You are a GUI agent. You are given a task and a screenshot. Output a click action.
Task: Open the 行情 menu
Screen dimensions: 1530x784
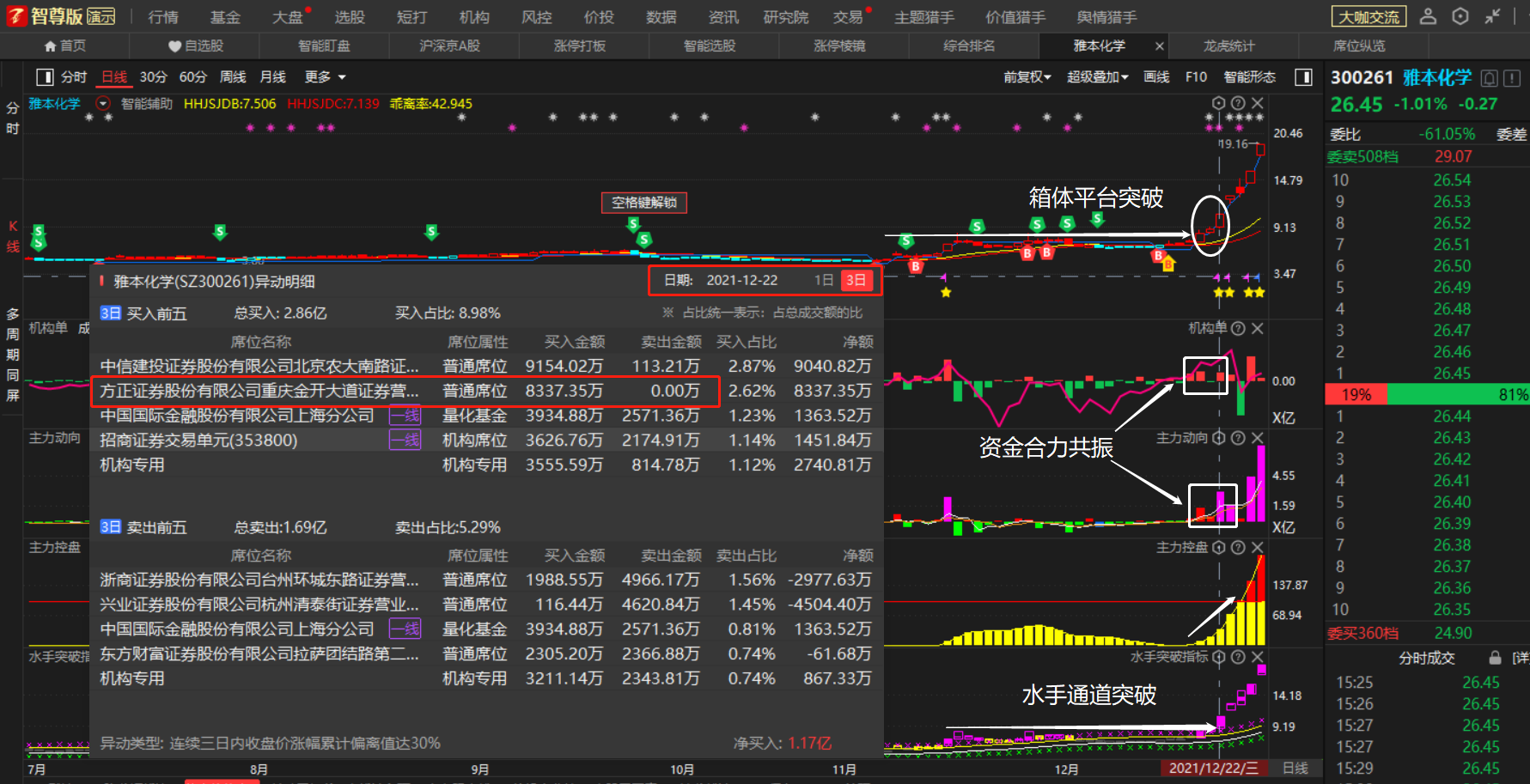pyautogui.click(x=163, y=17)
